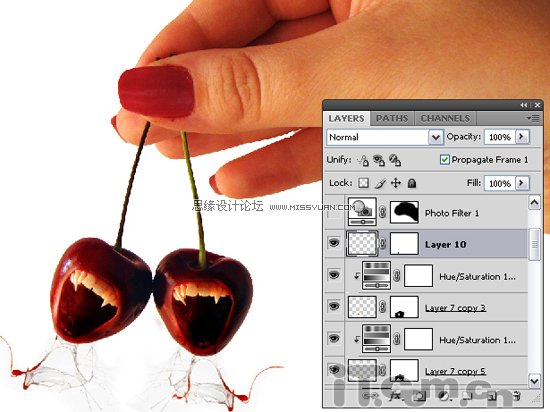
Task: Select Layer 7 copy 5 name
Action: pyautogui.click(x=455, y=371)
